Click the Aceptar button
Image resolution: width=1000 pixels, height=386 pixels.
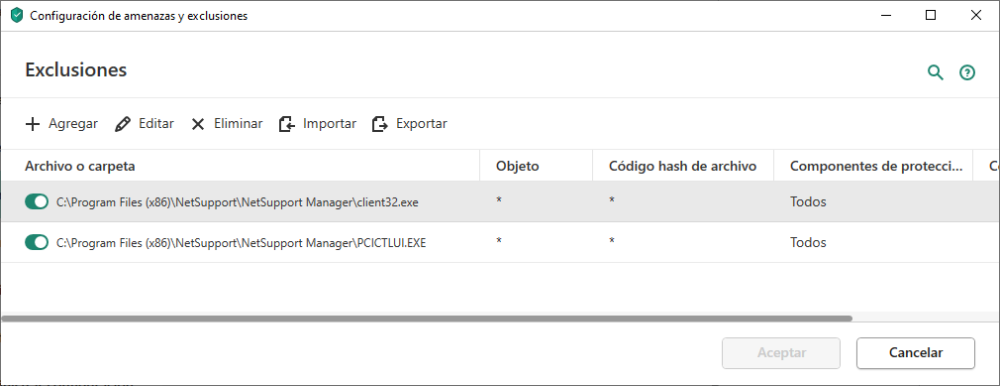781,353
